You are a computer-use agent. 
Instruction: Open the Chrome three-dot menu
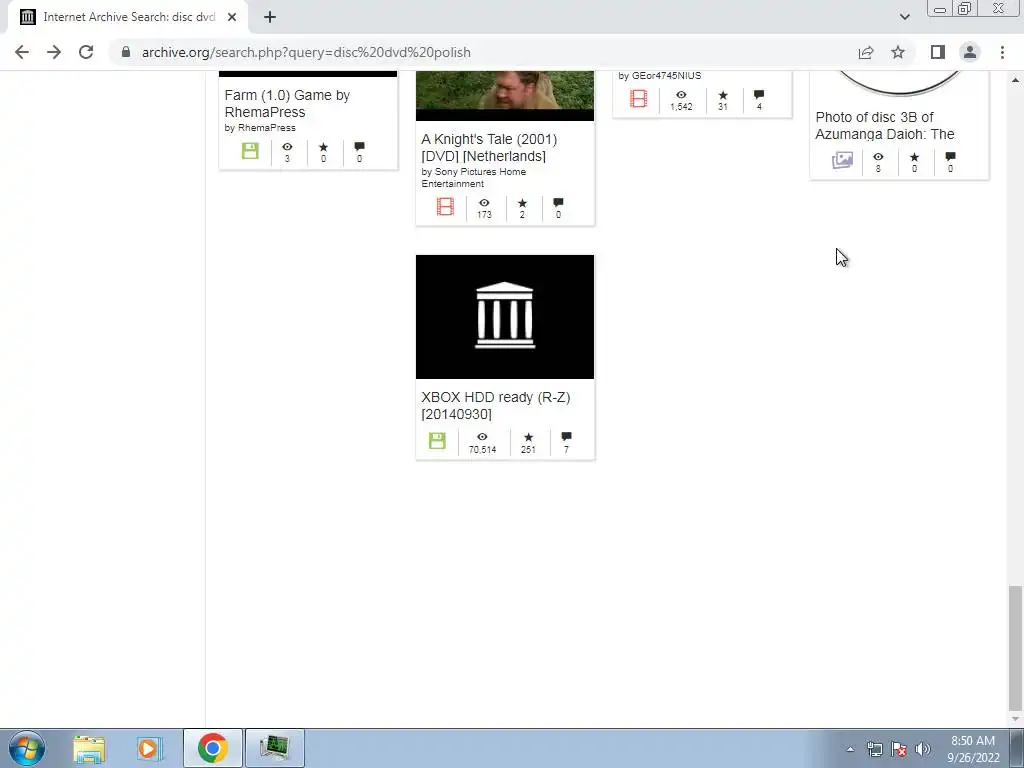(x=1002, y=52)
